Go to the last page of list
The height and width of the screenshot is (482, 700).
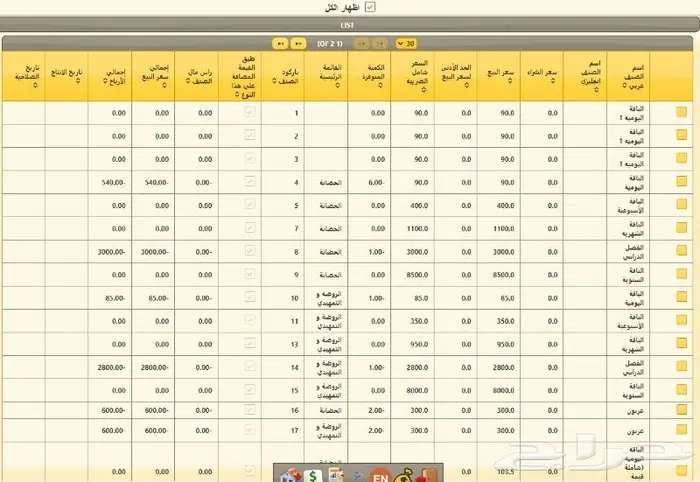pyautogui.click(x=280, y=43)
